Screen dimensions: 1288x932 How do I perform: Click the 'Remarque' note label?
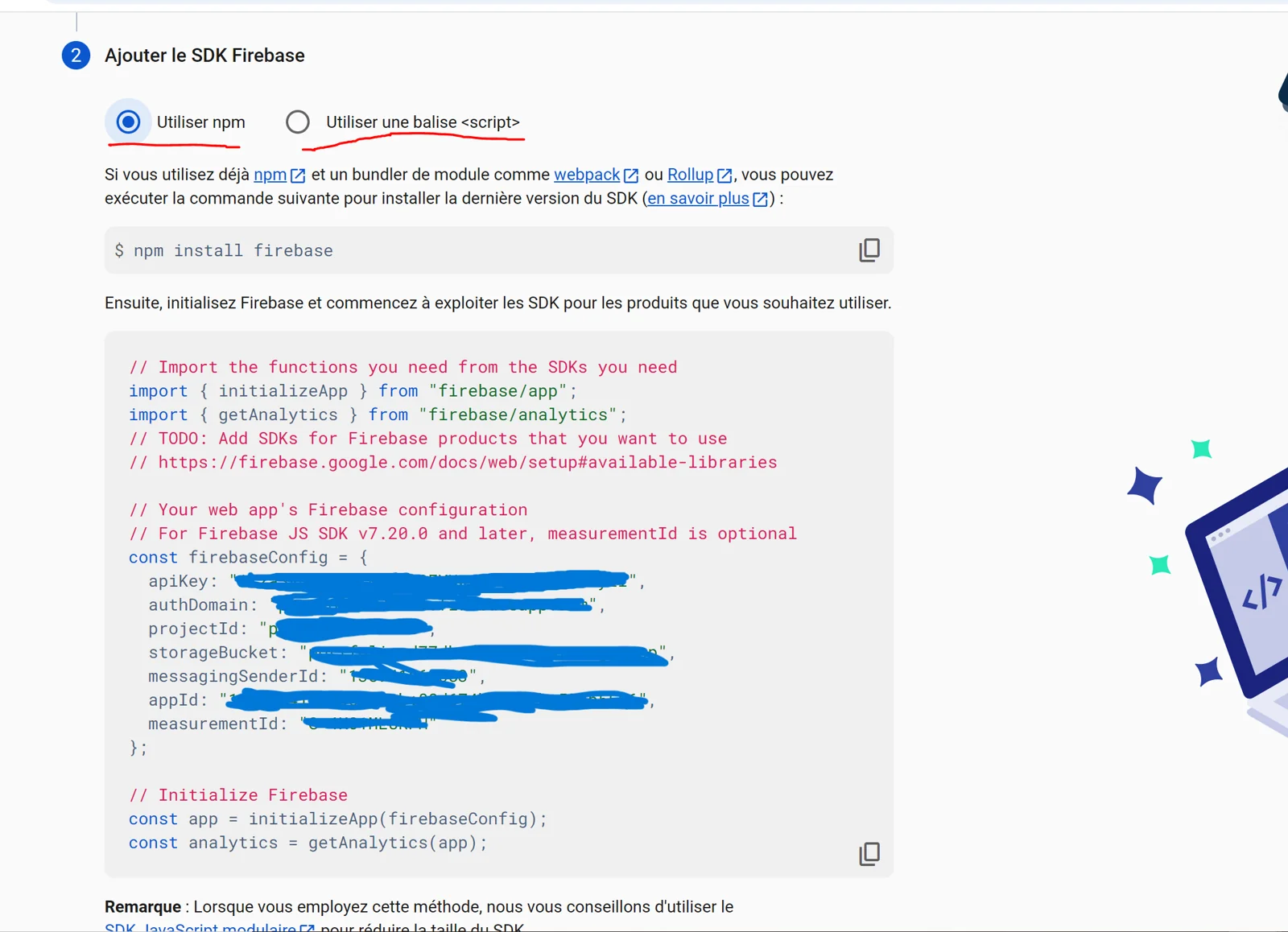click(x=142, y=906)
